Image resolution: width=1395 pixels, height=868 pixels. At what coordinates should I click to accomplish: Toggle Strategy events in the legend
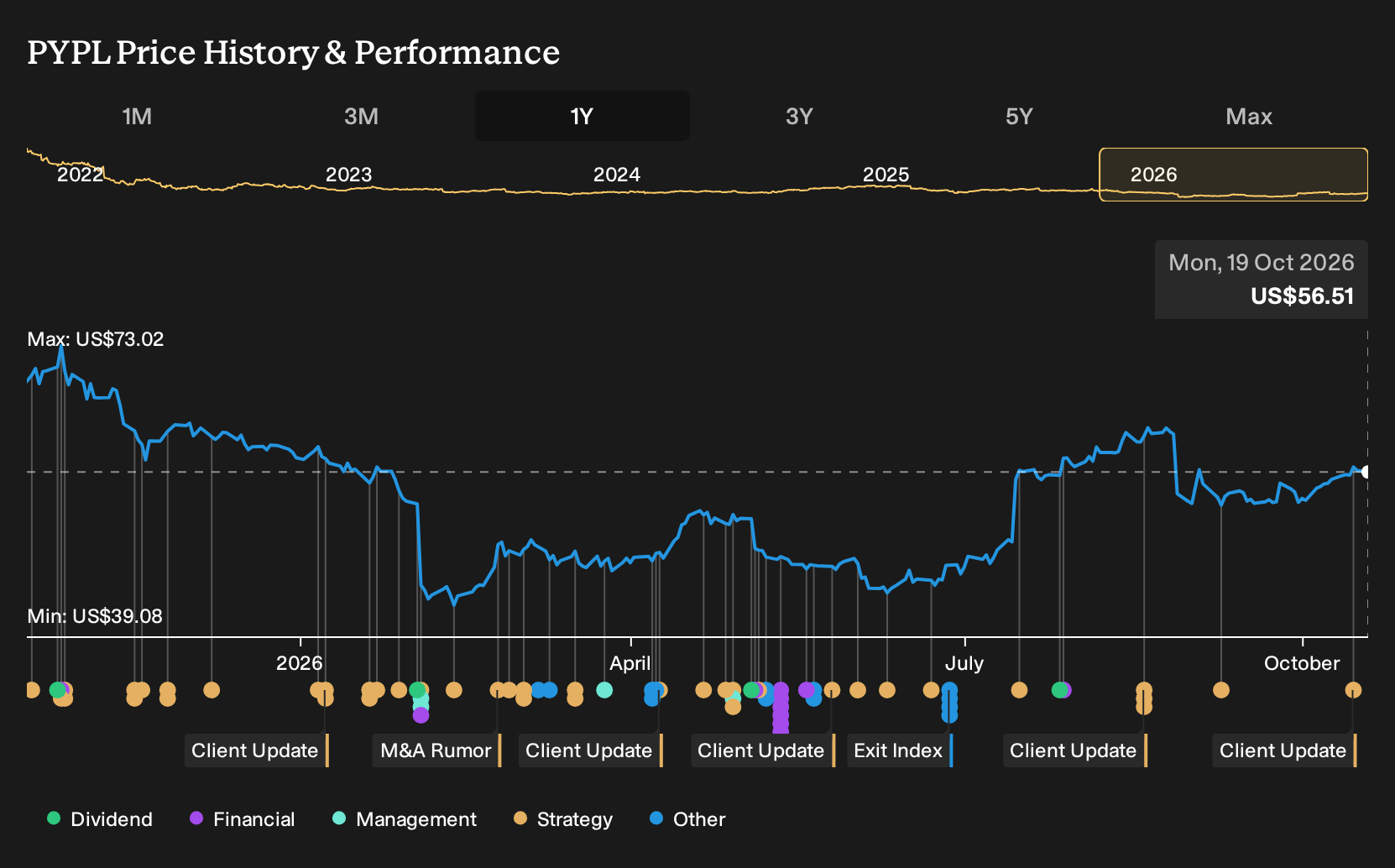pyautogui.click(x=563, y=819)
